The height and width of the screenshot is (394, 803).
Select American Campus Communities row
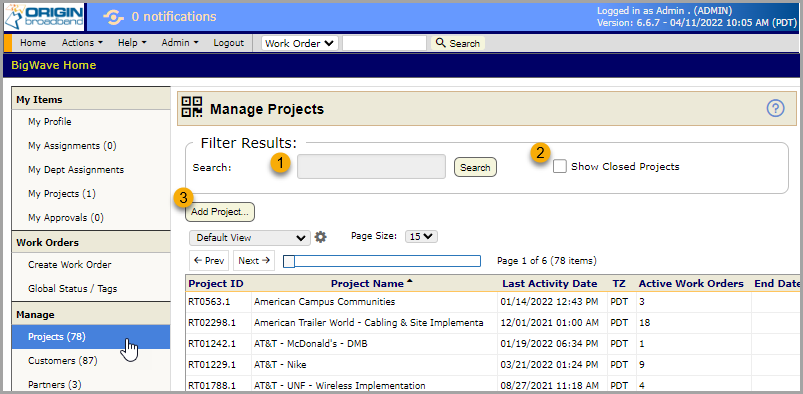pos(324,302)
